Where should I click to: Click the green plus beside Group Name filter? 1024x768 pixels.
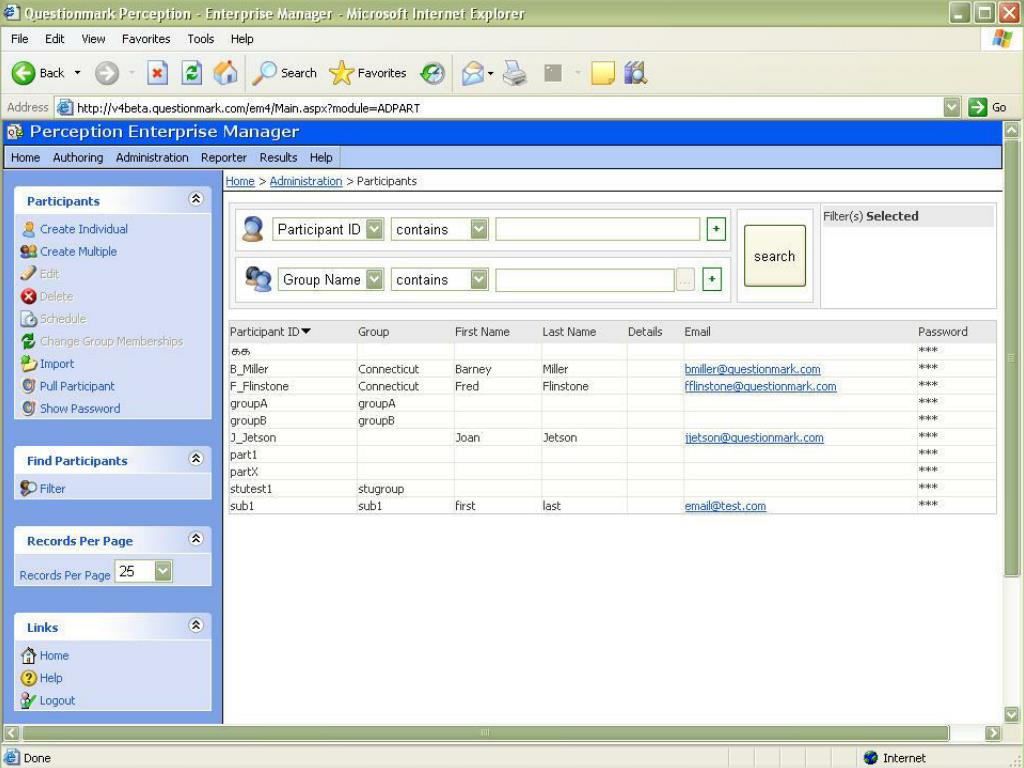point(711,280)
